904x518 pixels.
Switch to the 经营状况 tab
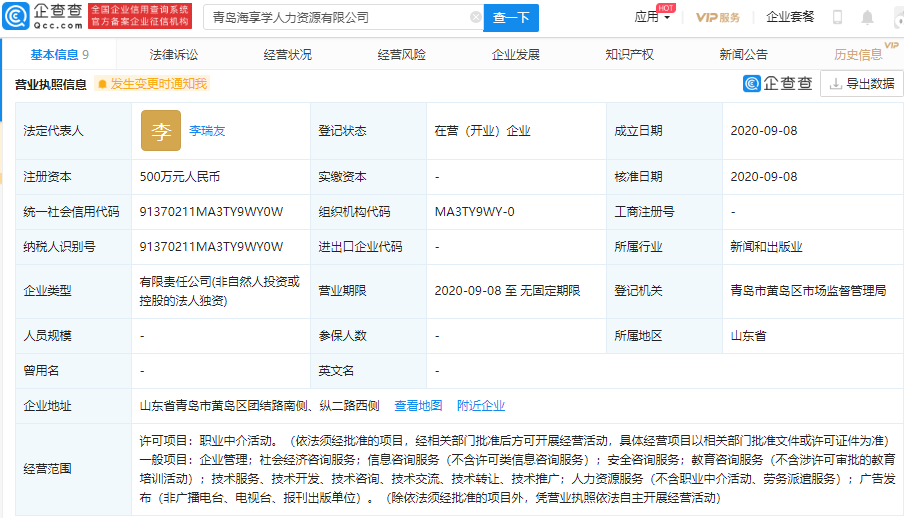point(288,55)
